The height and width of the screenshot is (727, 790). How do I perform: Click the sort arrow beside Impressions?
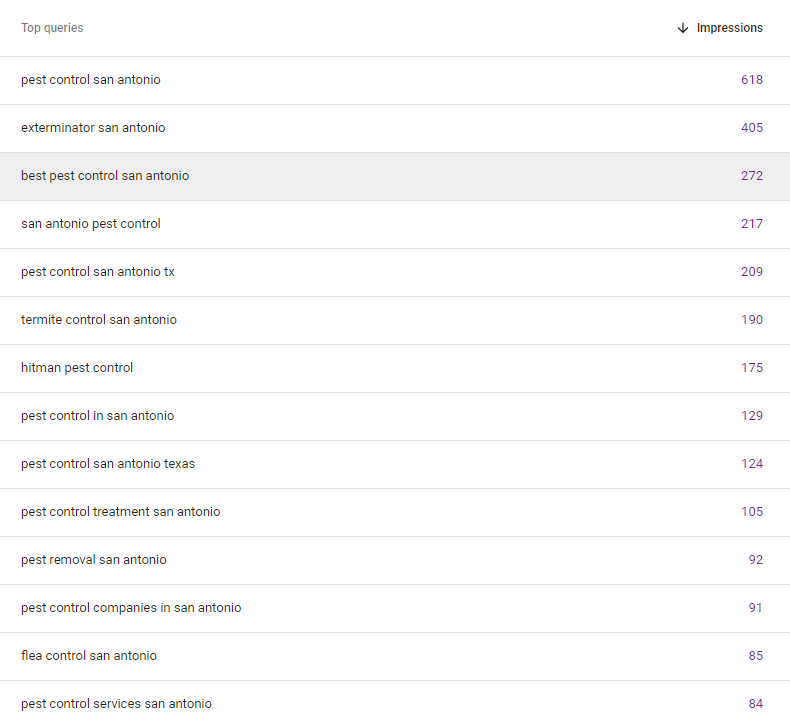click(682, 28)
